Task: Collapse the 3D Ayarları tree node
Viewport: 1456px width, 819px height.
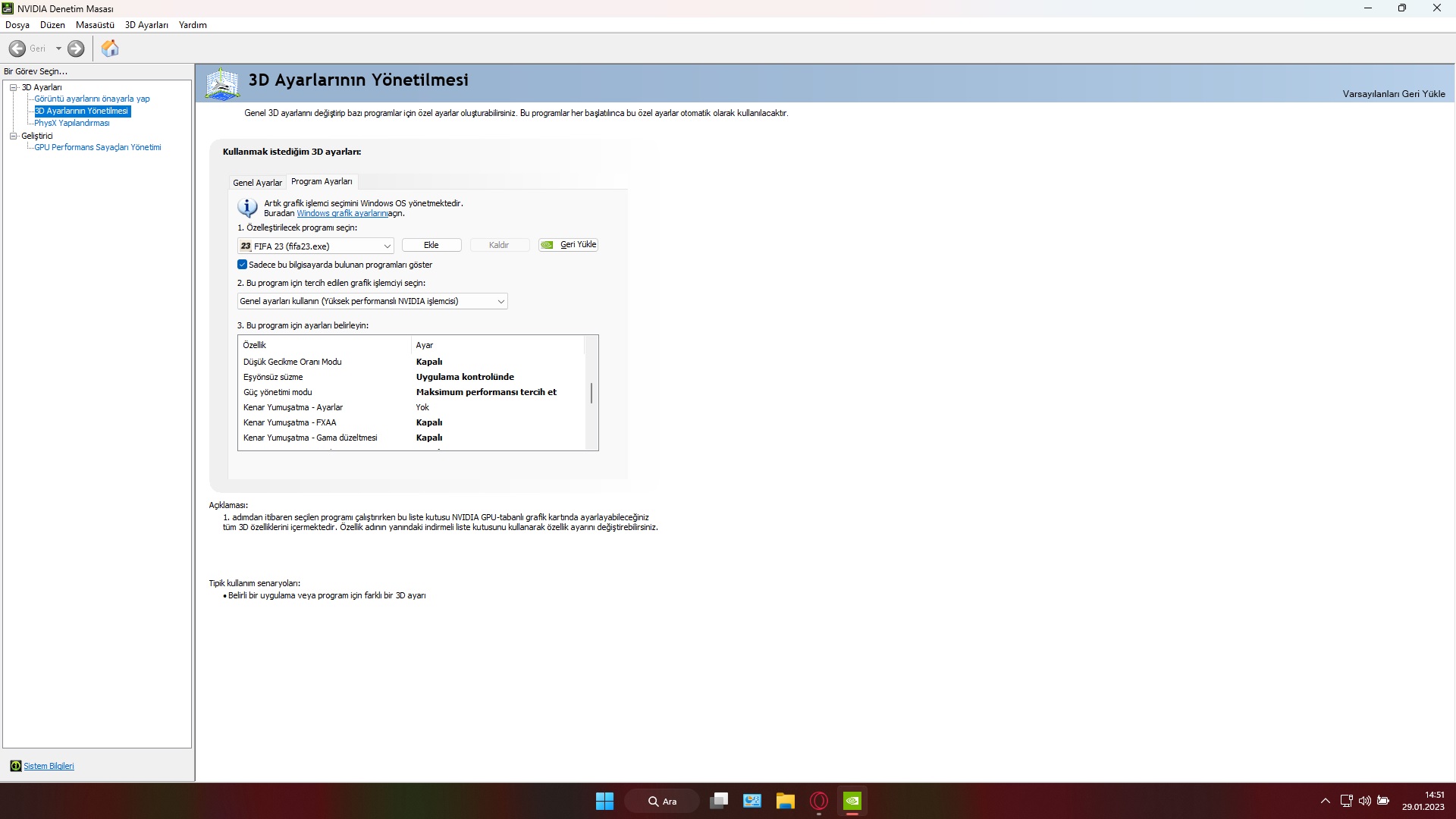Action: click(13, 87)
